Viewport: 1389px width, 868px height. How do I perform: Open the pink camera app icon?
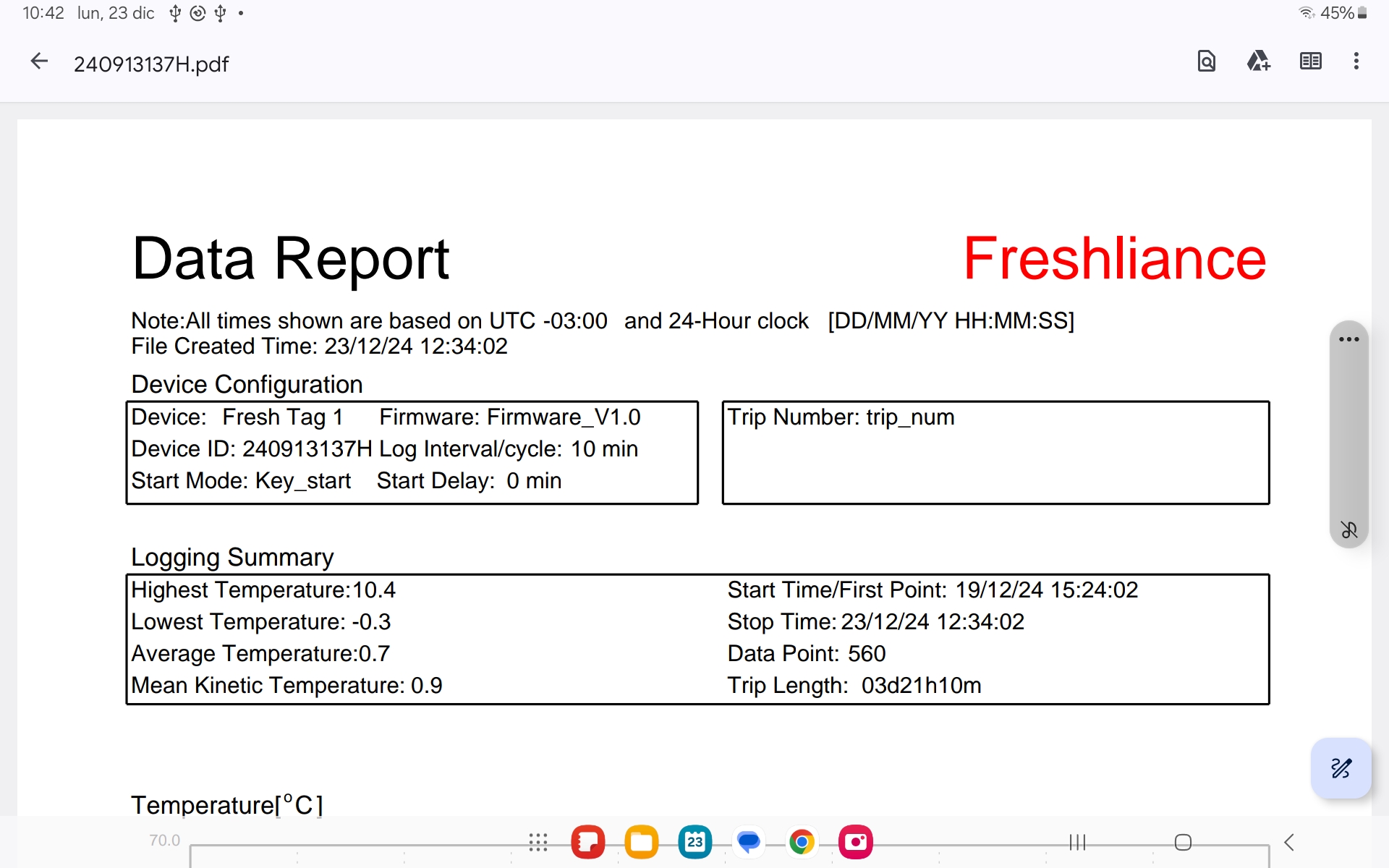tap(856, 842)
